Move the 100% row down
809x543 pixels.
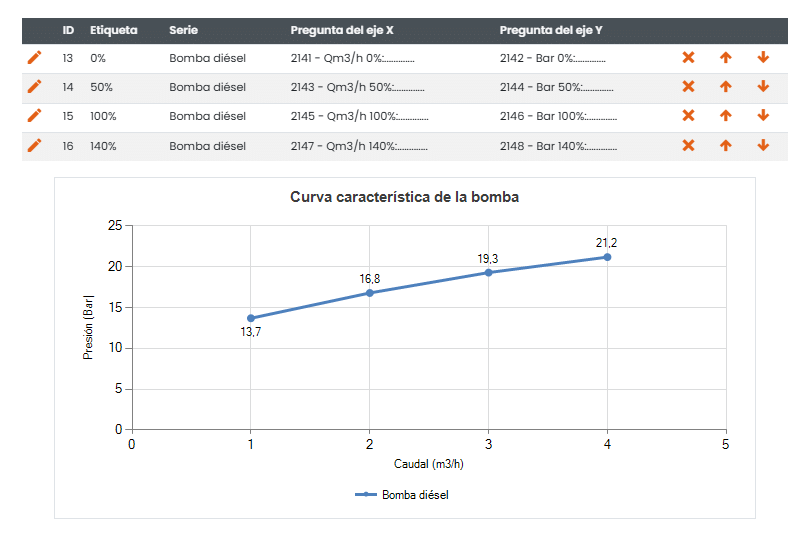[764, 115]
